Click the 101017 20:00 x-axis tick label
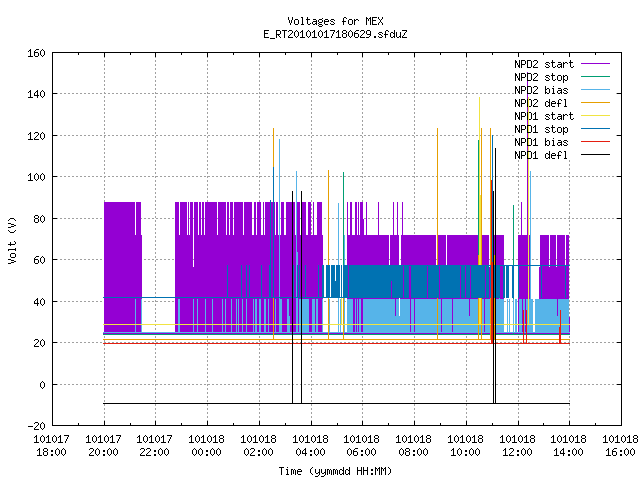The image size is (640, 480). click(x=103, y=446)
